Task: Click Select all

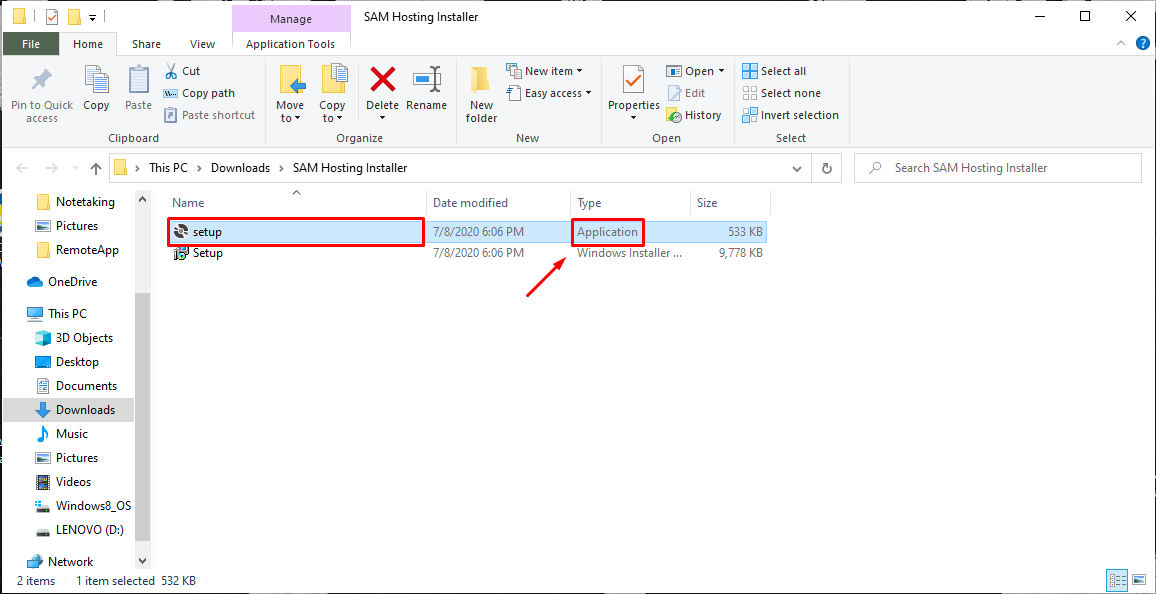Action: coord(774,71)
